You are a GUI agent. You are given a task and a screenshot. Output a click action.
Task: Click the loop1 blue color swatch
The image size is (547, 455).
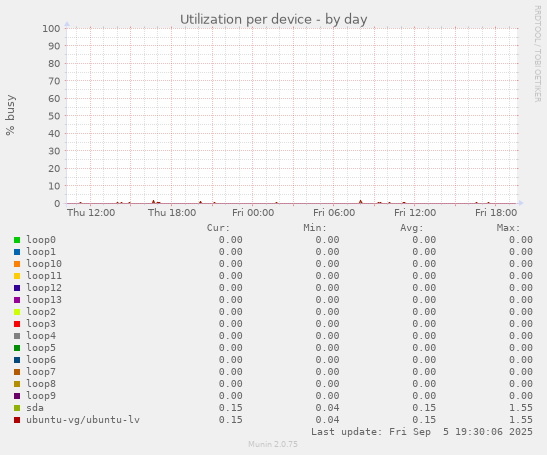(17, 252)
